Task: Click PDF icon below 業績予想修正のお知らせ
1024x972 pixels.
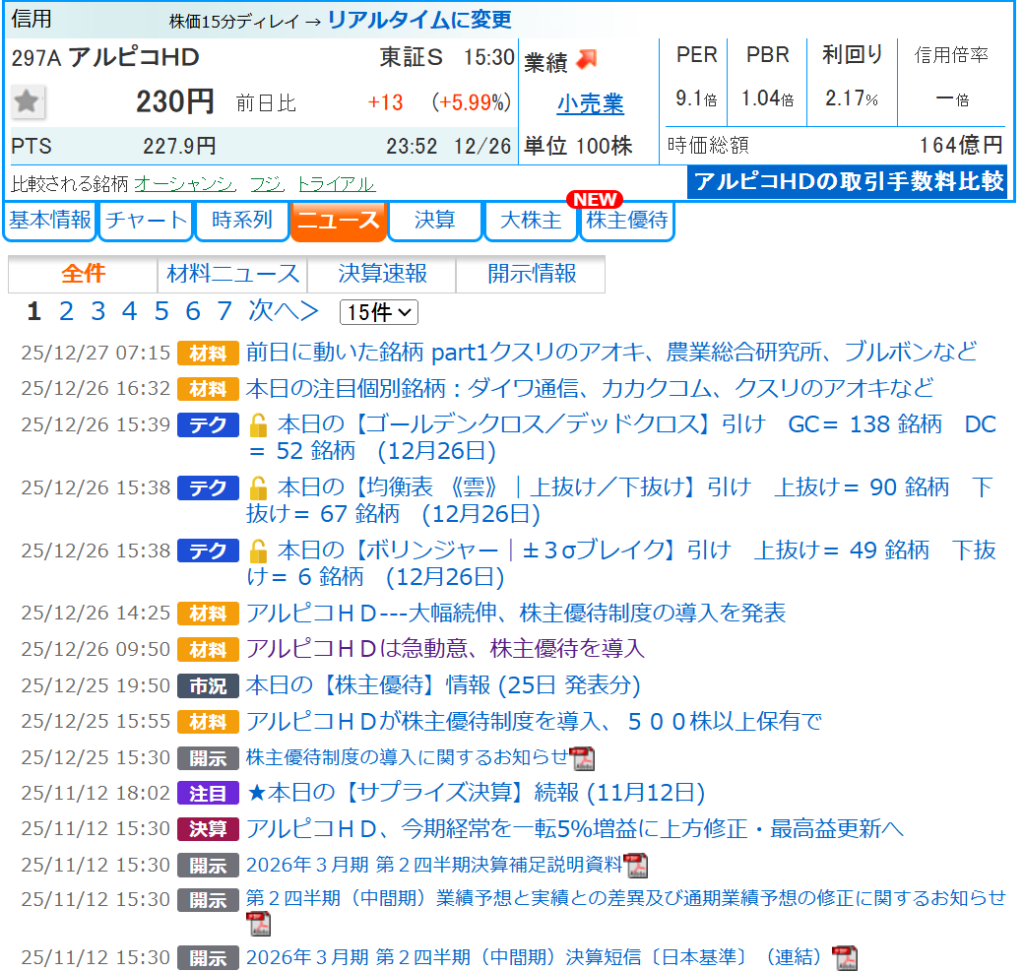Action: click(259, 923)
